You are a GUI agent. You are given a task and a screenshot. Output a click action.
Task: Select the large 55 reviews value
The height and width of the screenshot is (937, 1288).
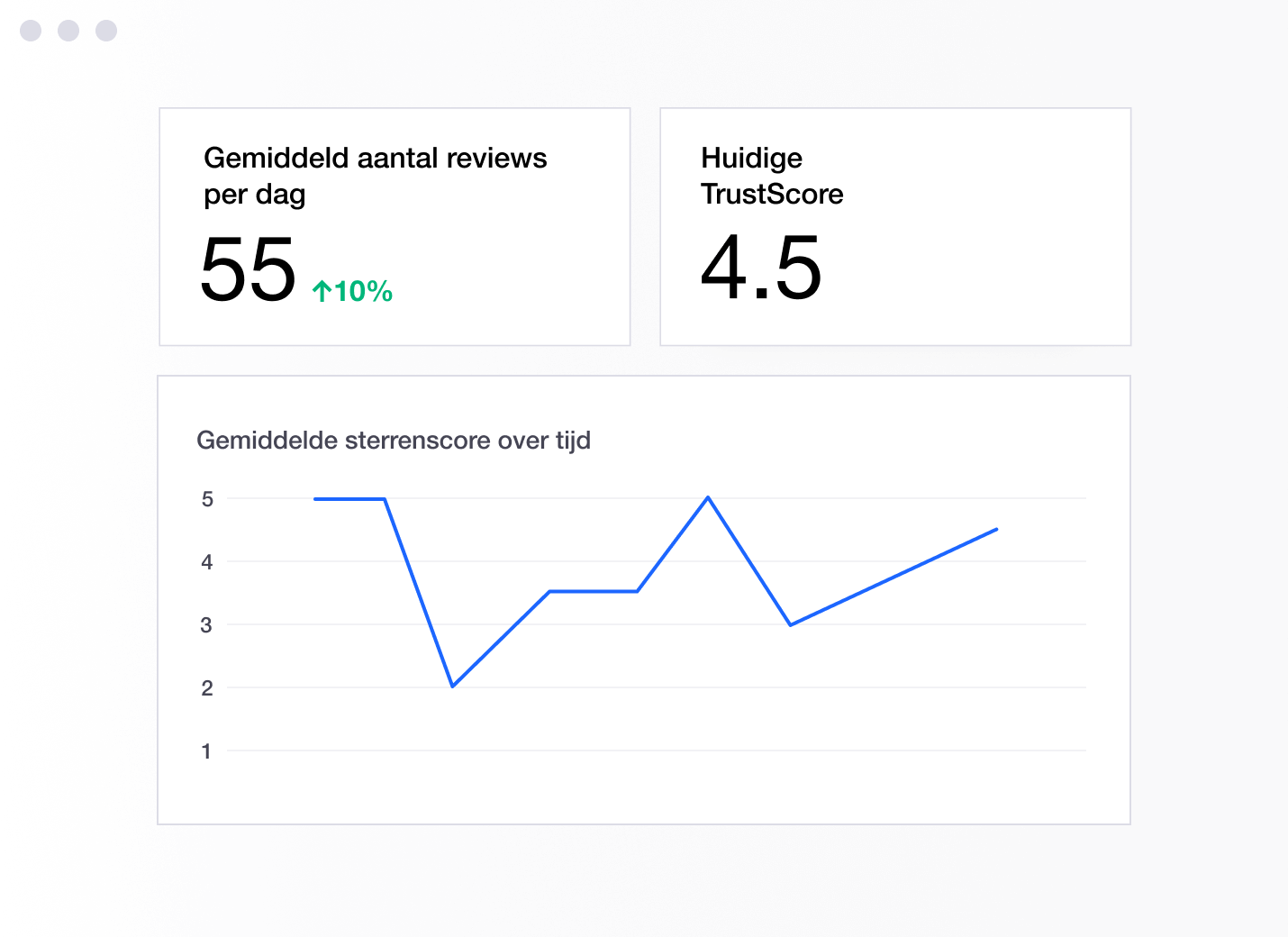coord(248,269)
